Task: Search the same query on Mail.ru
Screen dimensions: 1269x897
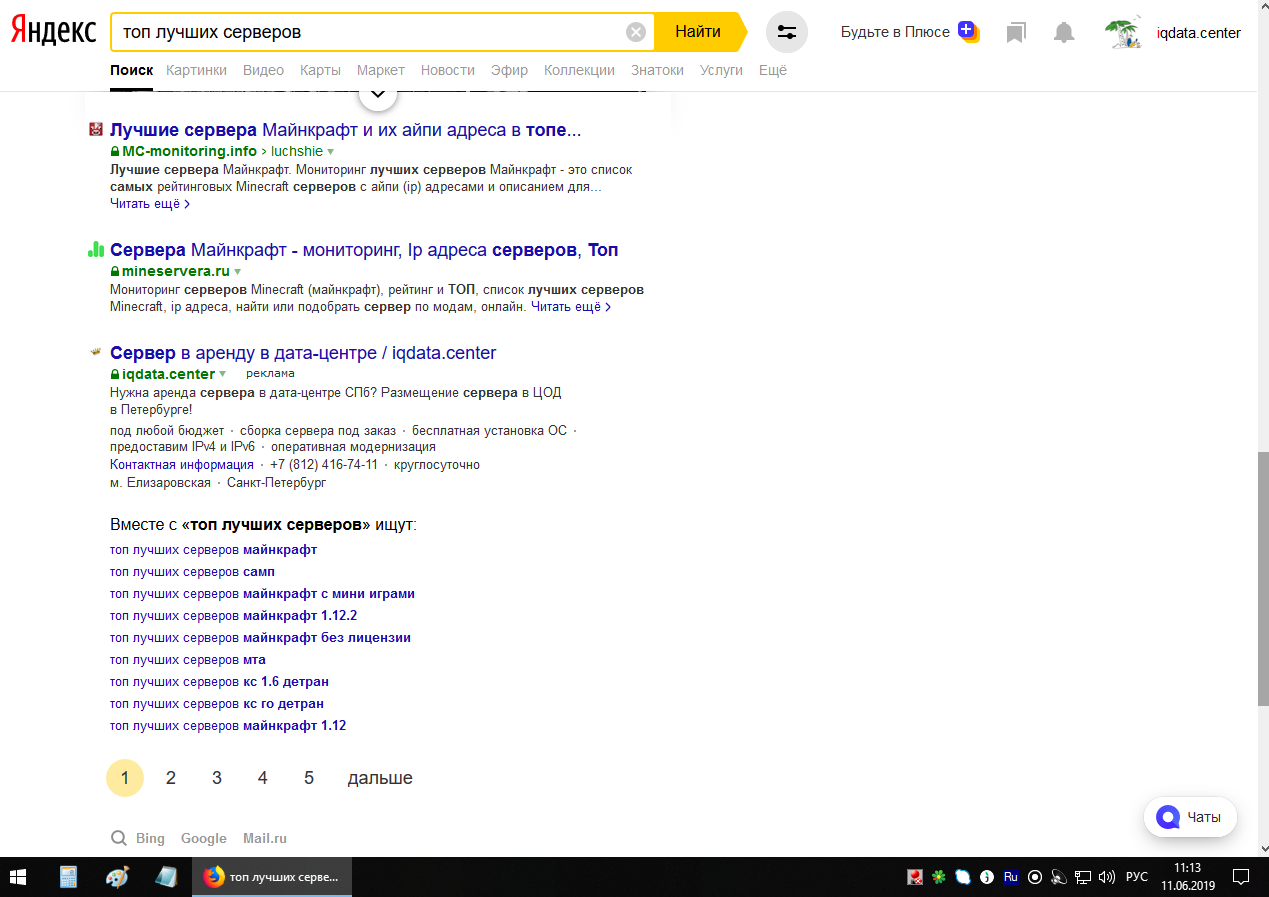Action: 265,838
